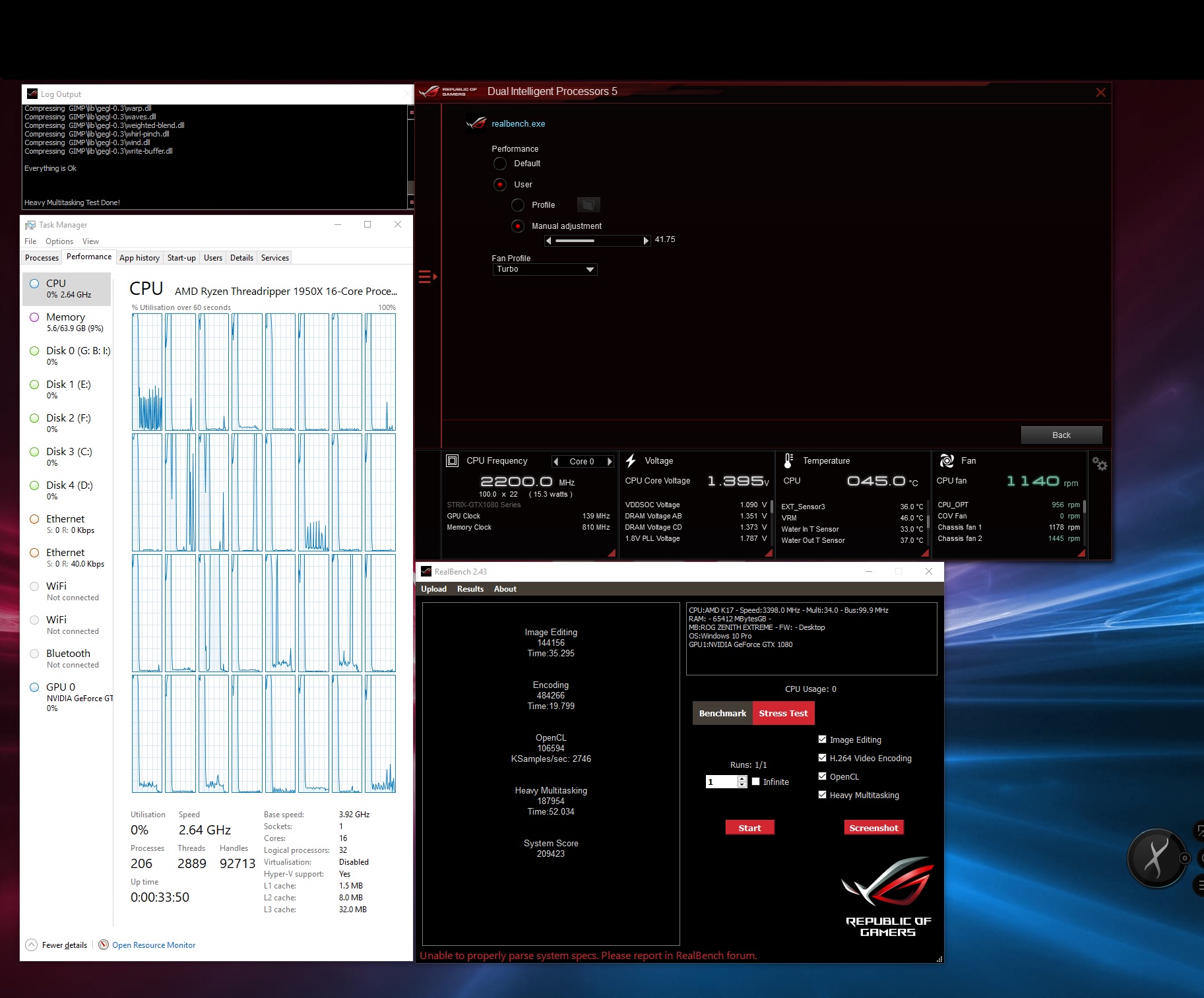This screenshot has width=1204, height=998.
Task: Click previous core arrow beside Core 0
Action: [555, 462]
